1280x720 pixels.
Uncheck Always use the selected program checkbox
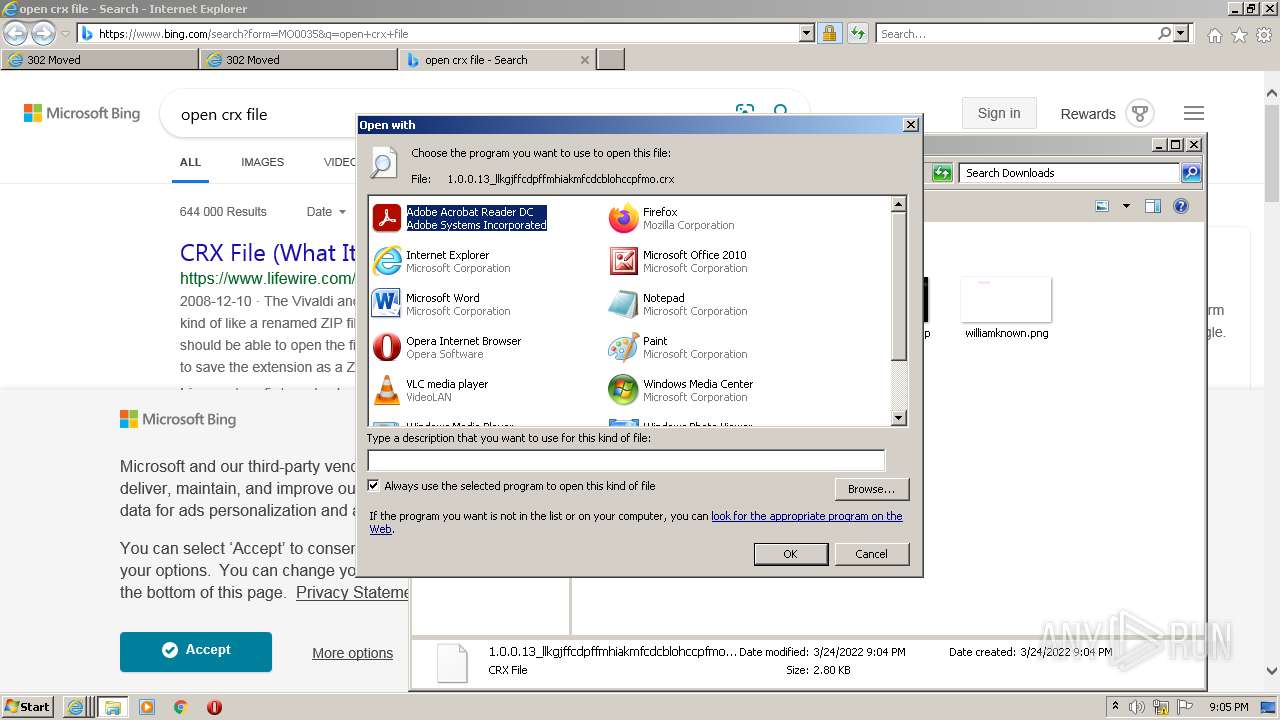tap(373, 486)
